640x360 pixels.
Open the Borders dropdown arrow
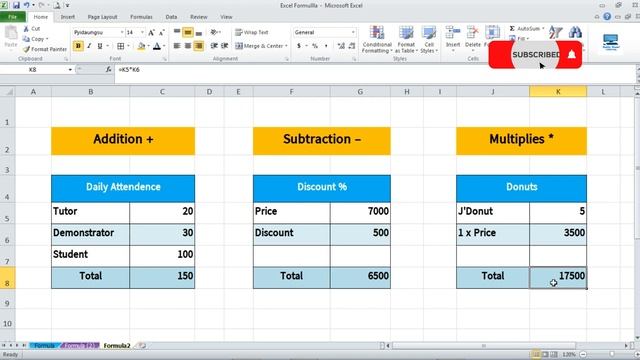tap(128, 46)
